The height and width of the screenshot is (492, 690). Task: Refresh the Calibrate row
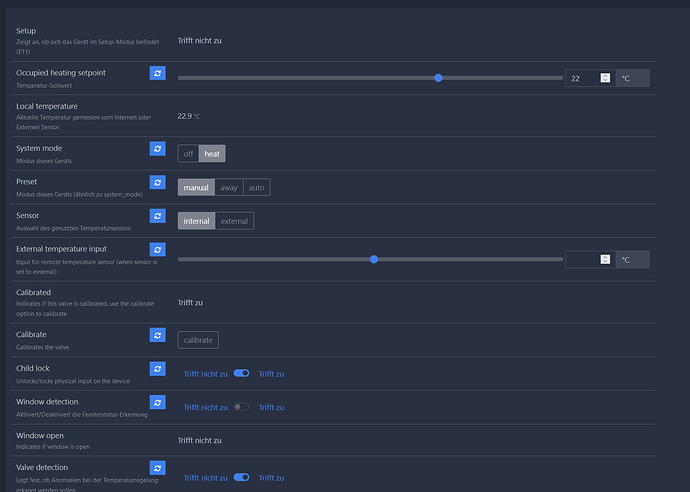[x=158, y=335]
